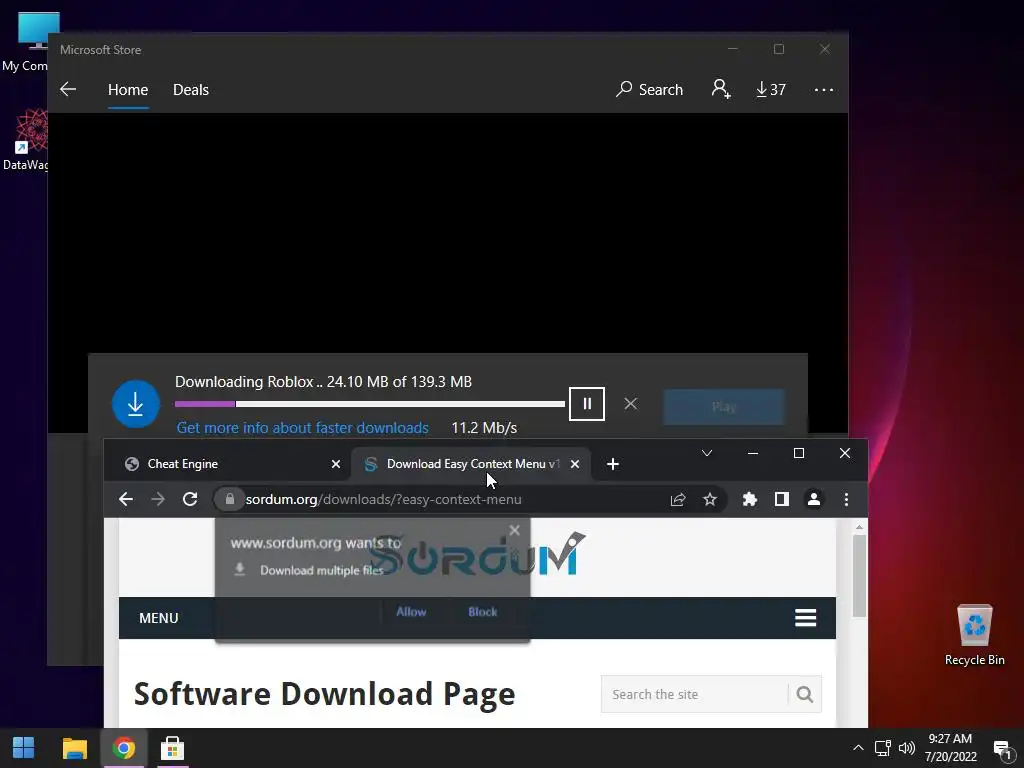
Task: Open the volume control tray icon
Action: (906, 748)
